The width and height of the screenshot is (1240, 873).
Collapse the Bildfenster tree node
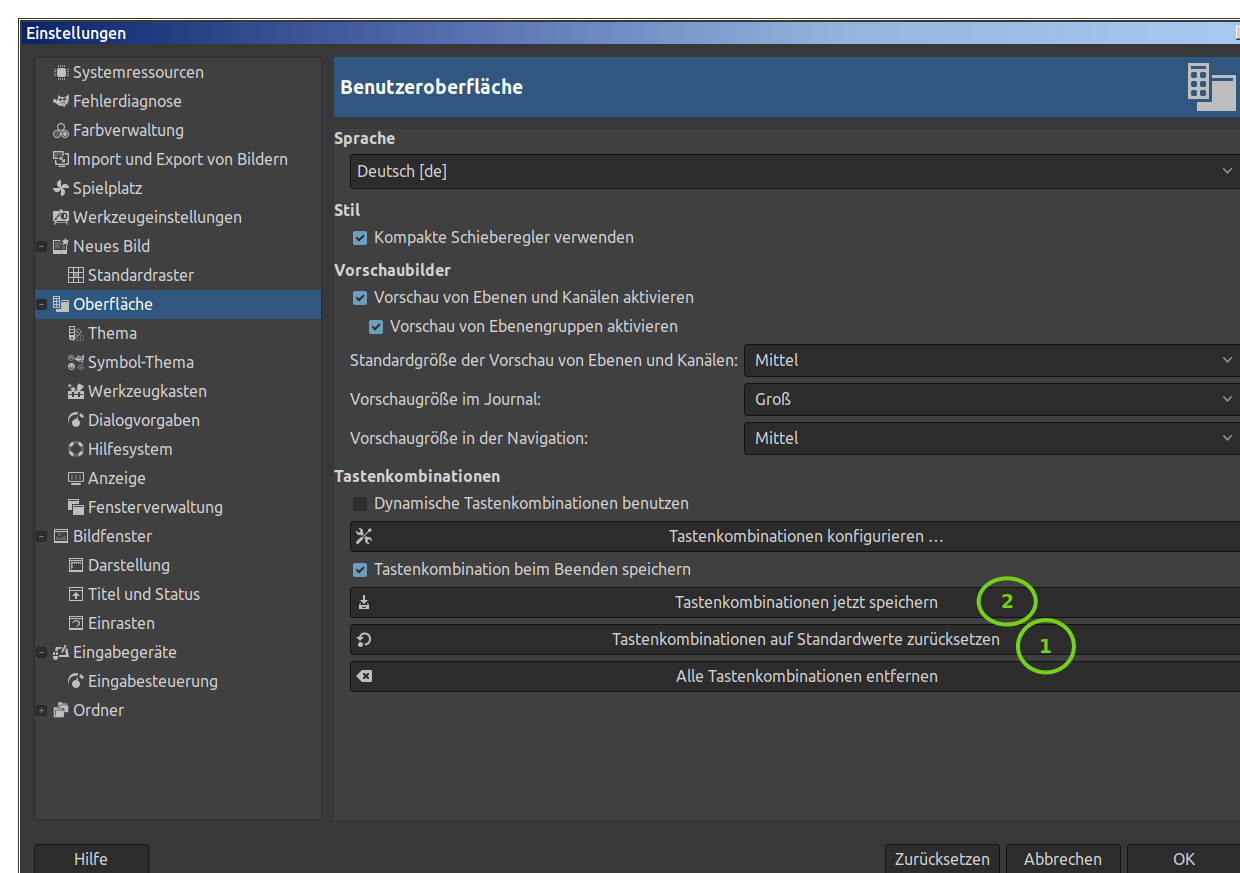coord(42,537)
